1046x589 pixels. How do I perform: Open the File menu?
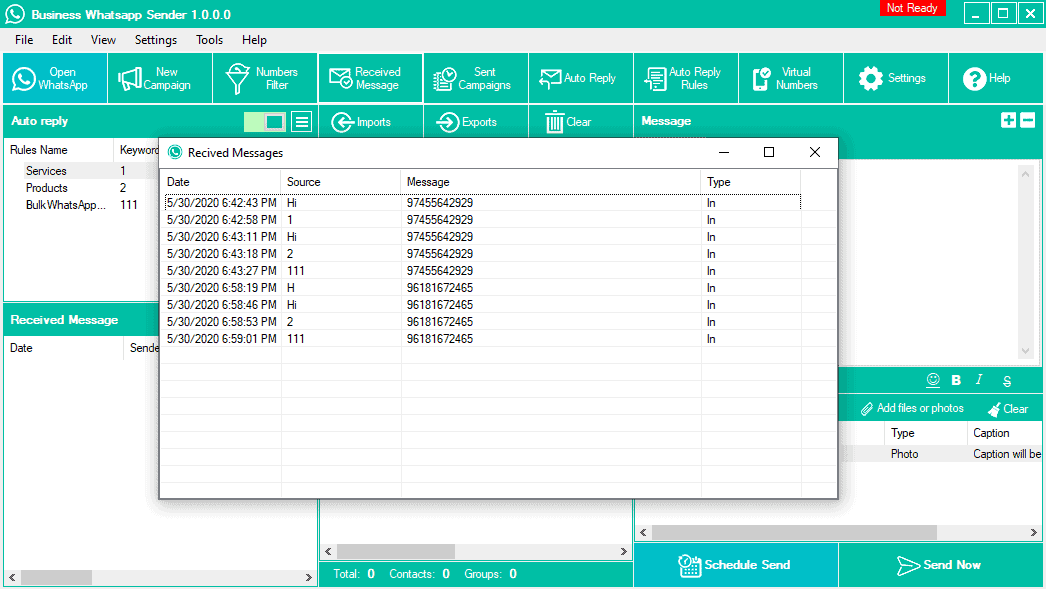(24, 40)
